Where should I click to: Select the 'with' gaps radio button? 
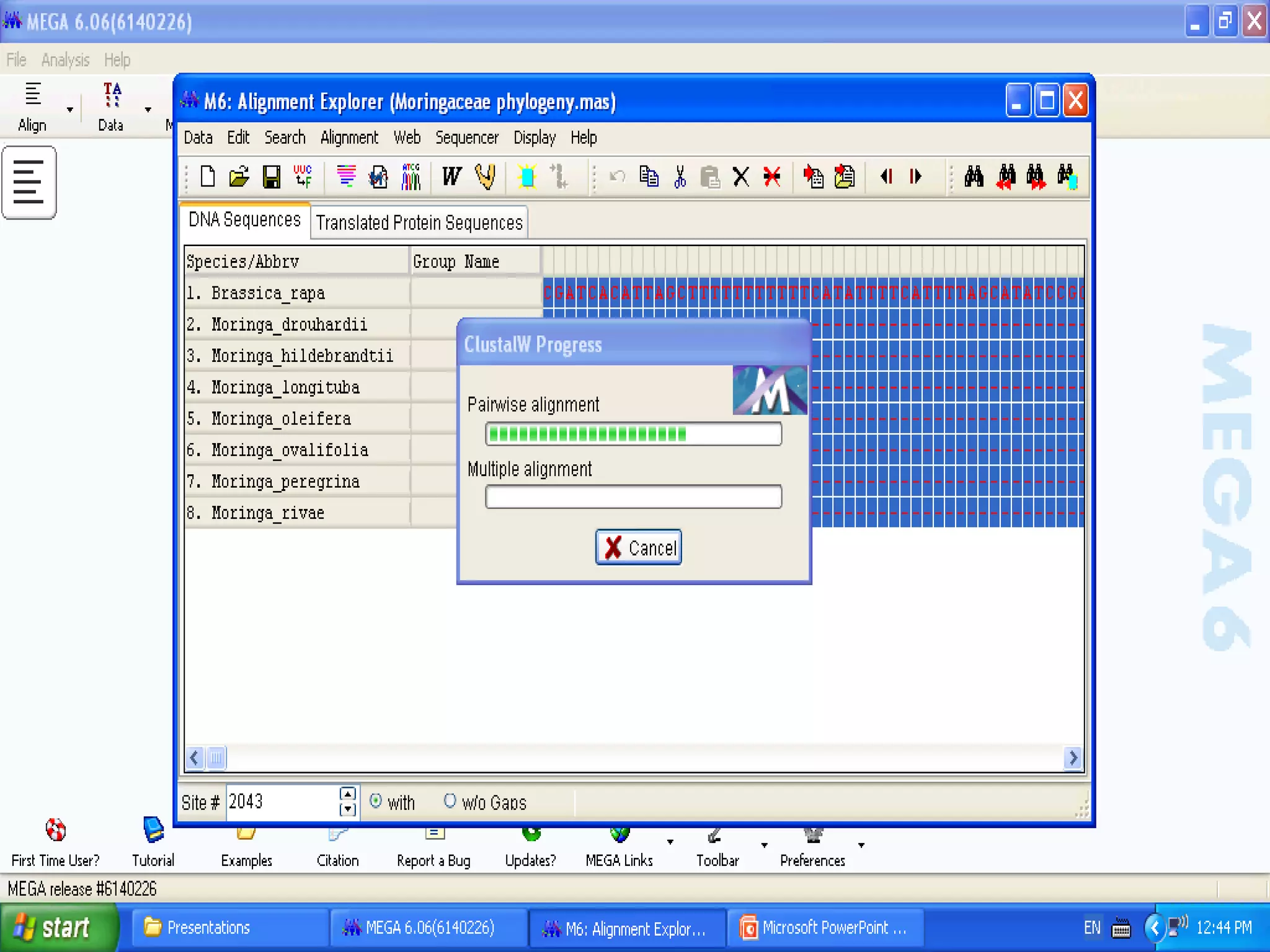click(375, 801)
